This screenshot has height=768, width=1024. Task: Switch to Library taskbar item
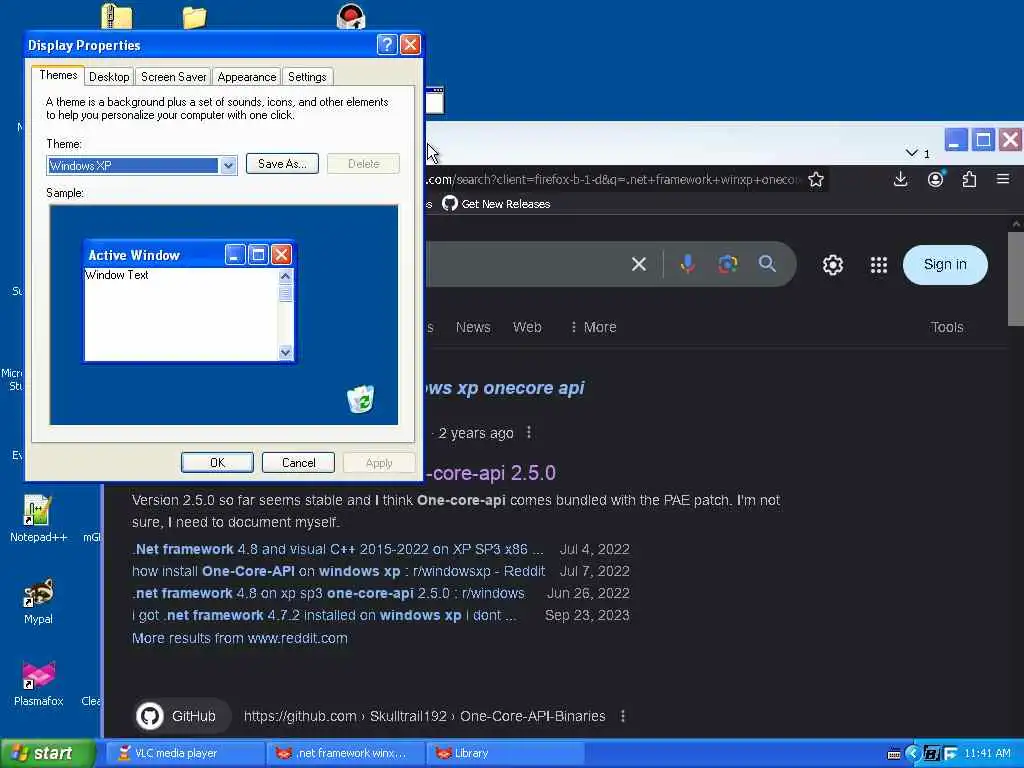[x=505, y=754]
